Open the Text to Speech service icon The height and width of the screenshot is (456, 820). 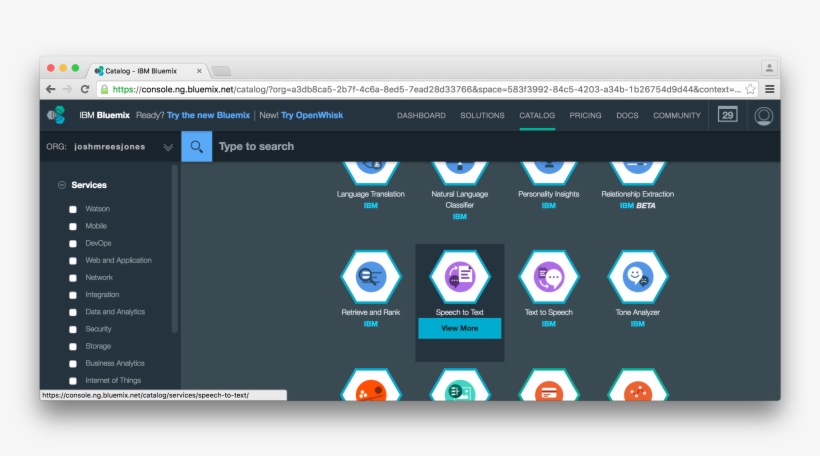[549, 277]
